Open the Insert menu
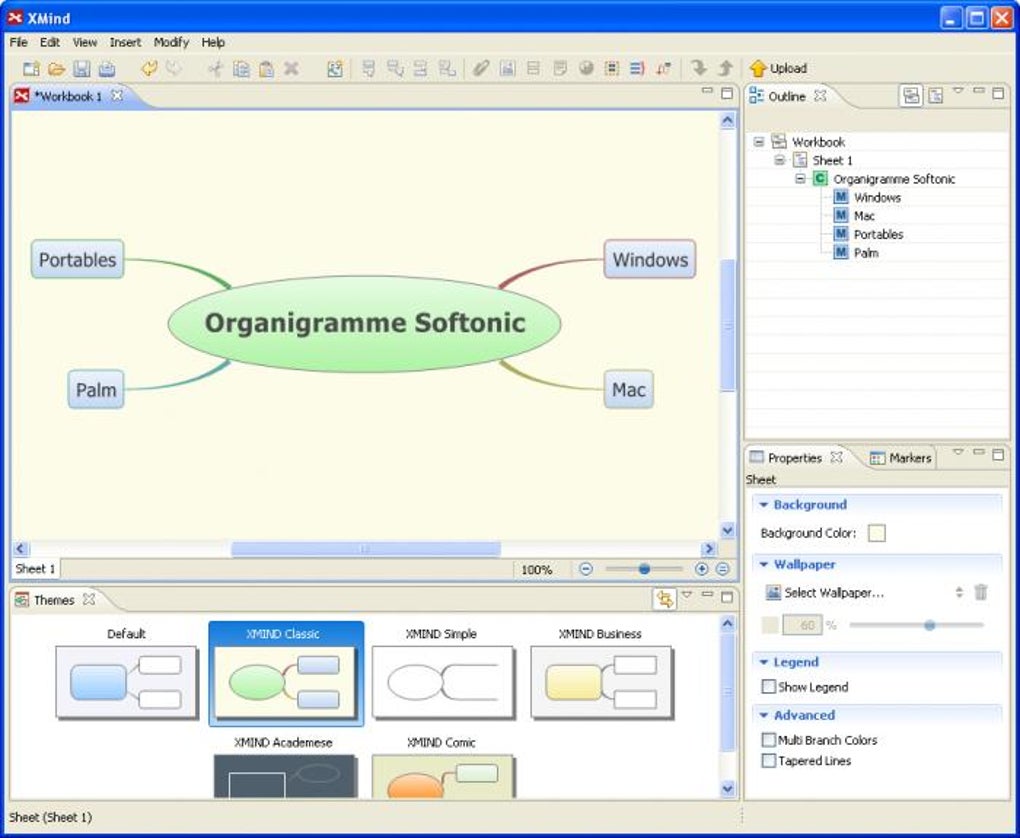 pos(125,42)
